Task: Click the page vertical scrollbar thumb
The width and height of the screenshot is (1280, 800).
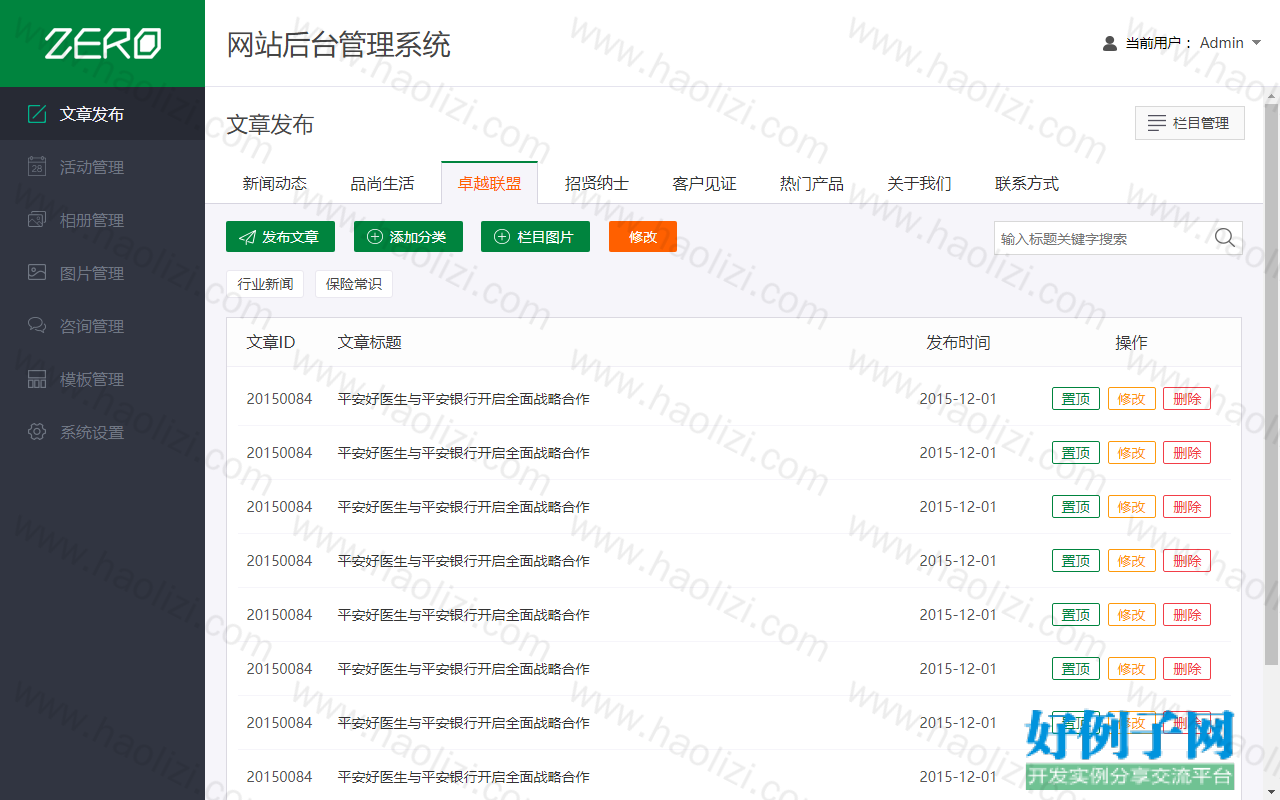Action: (x=1271, y=385)
